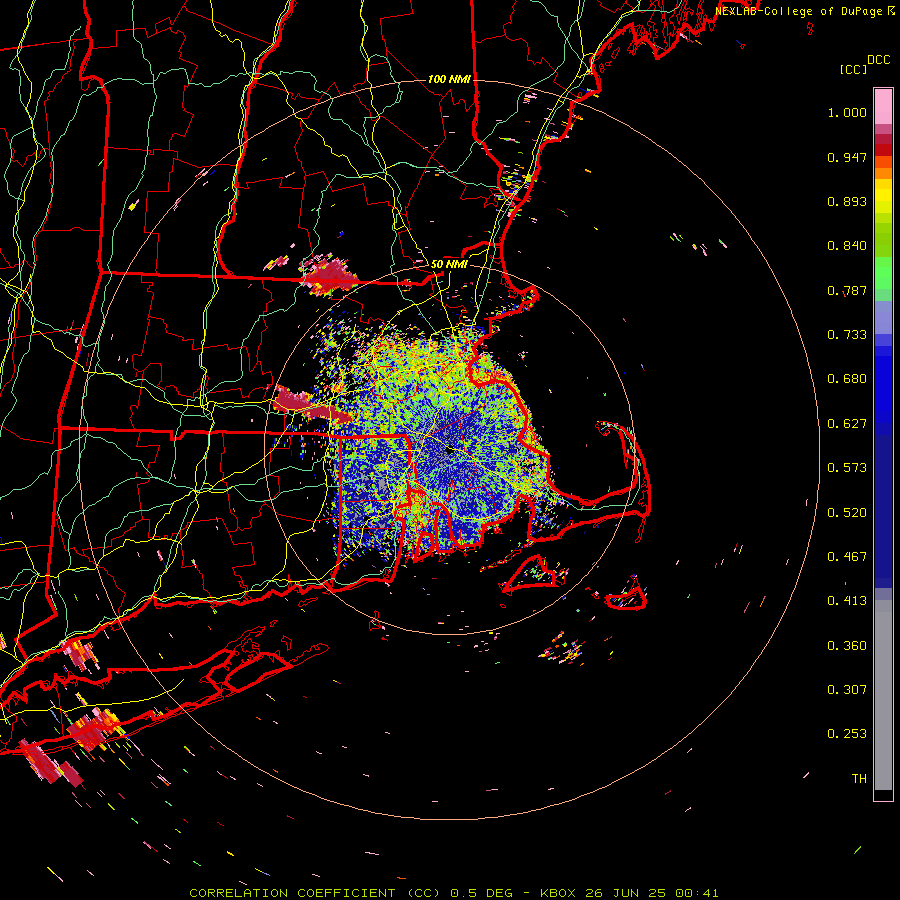Select the 0.413 legend value
The image size is (900, 900).
point(847,601)
